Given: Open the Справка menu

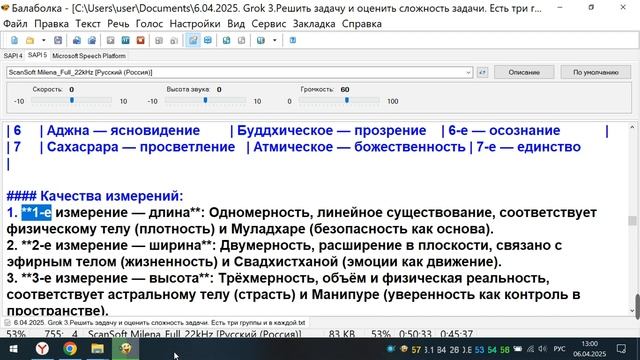Looking at the screenshot, I should (x=362, y=24).
